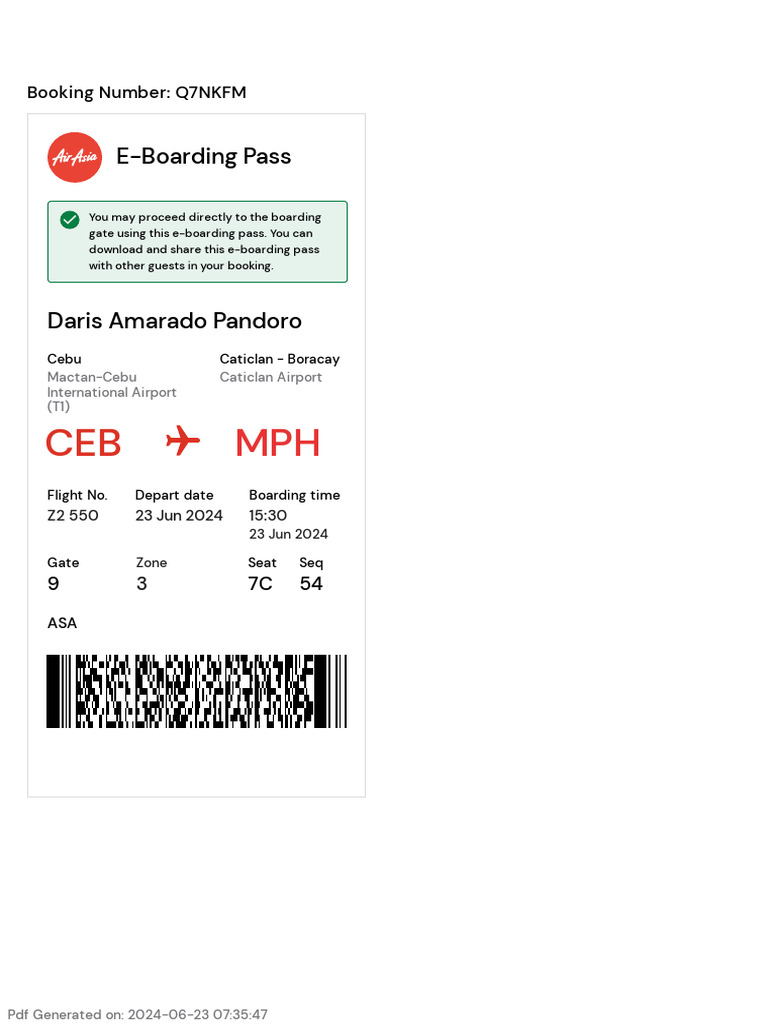
Task: Click the AirAsia red logo
Action: [x=75, y=157]
